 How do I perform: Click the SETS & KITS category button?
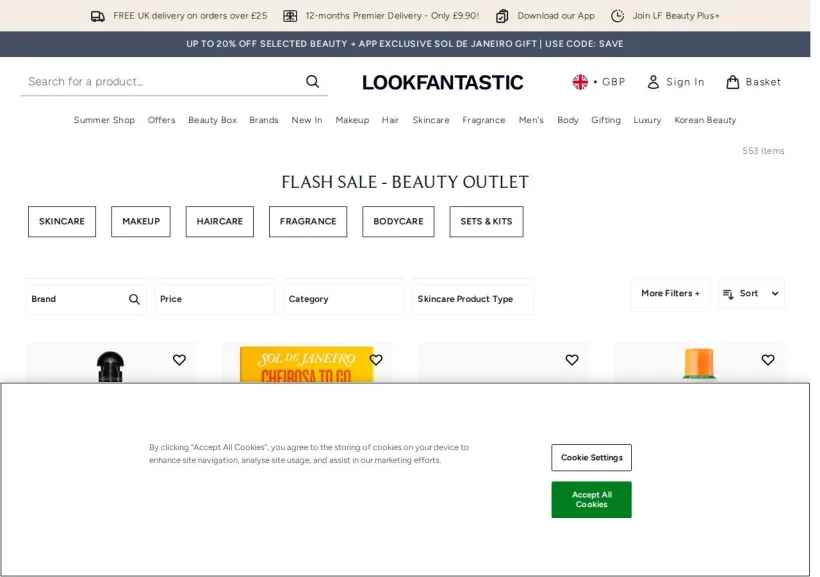[486, 222]
